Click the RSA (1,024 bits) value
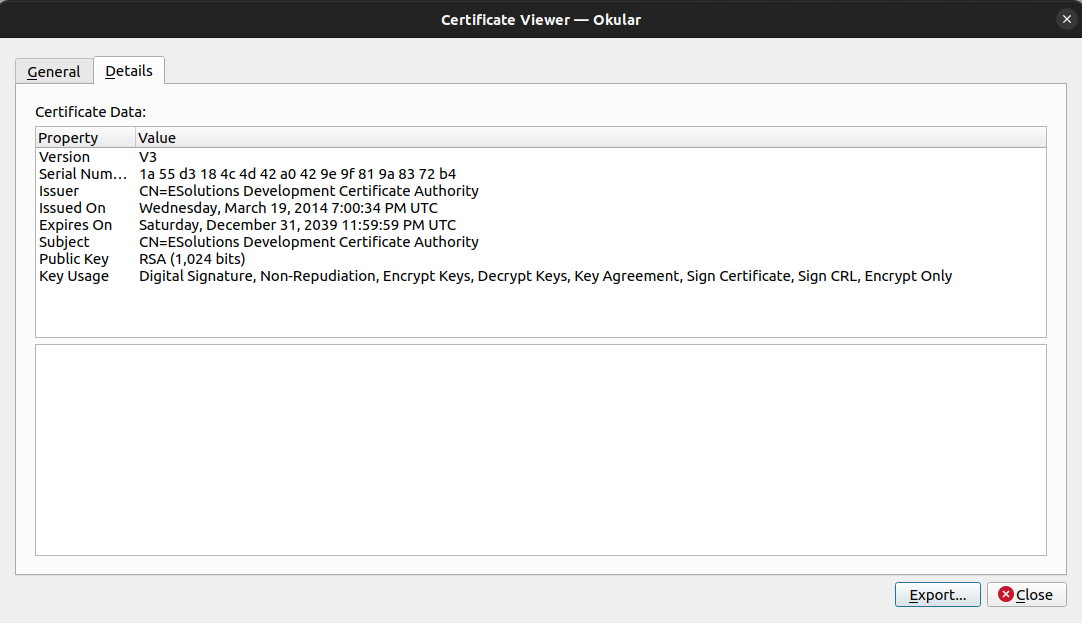The width and height of the screenshot is (1082, 623). [x=192, y=259]
